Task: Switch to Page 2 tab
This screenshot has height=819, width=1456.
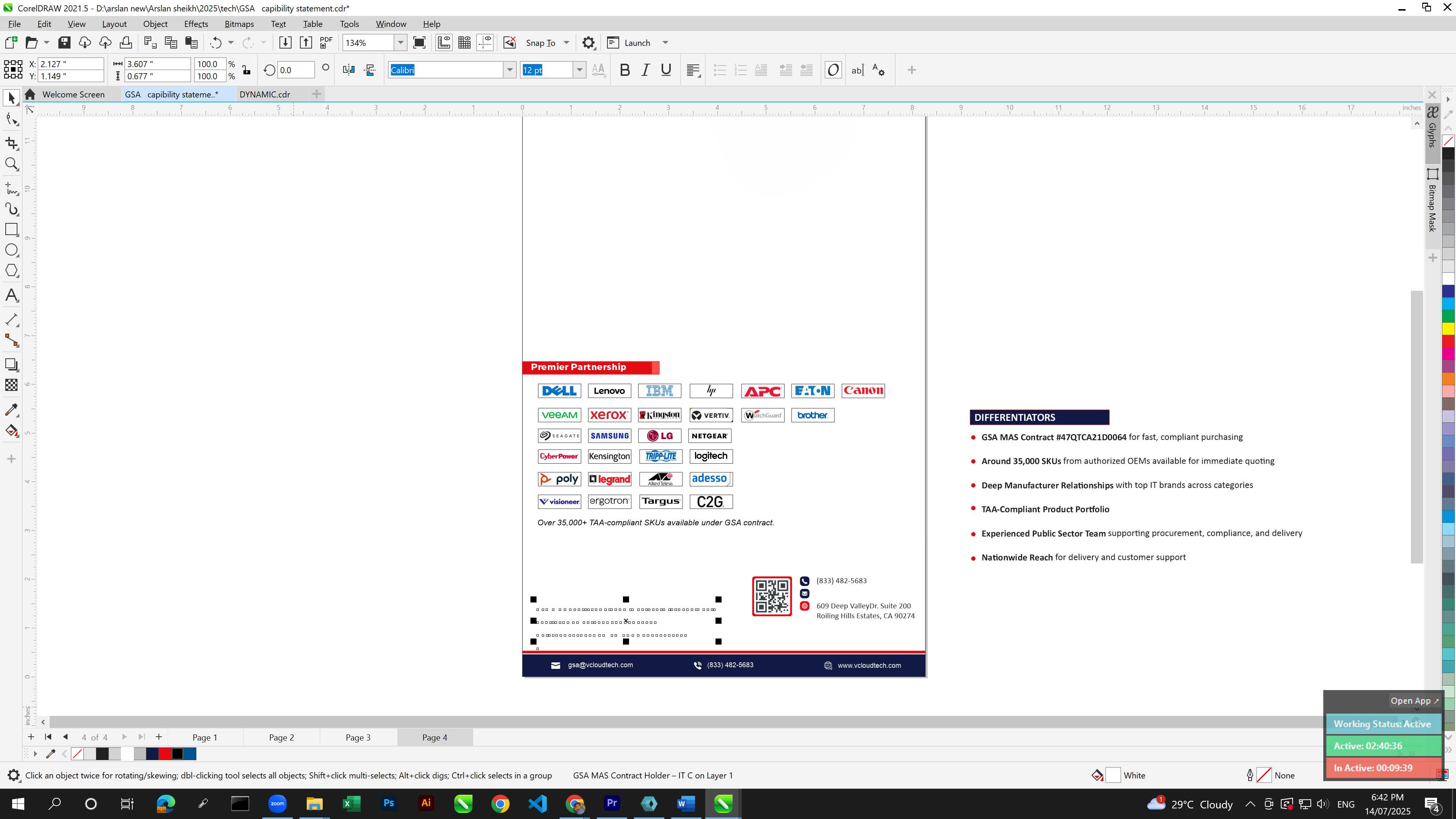Action: point(281,737)
